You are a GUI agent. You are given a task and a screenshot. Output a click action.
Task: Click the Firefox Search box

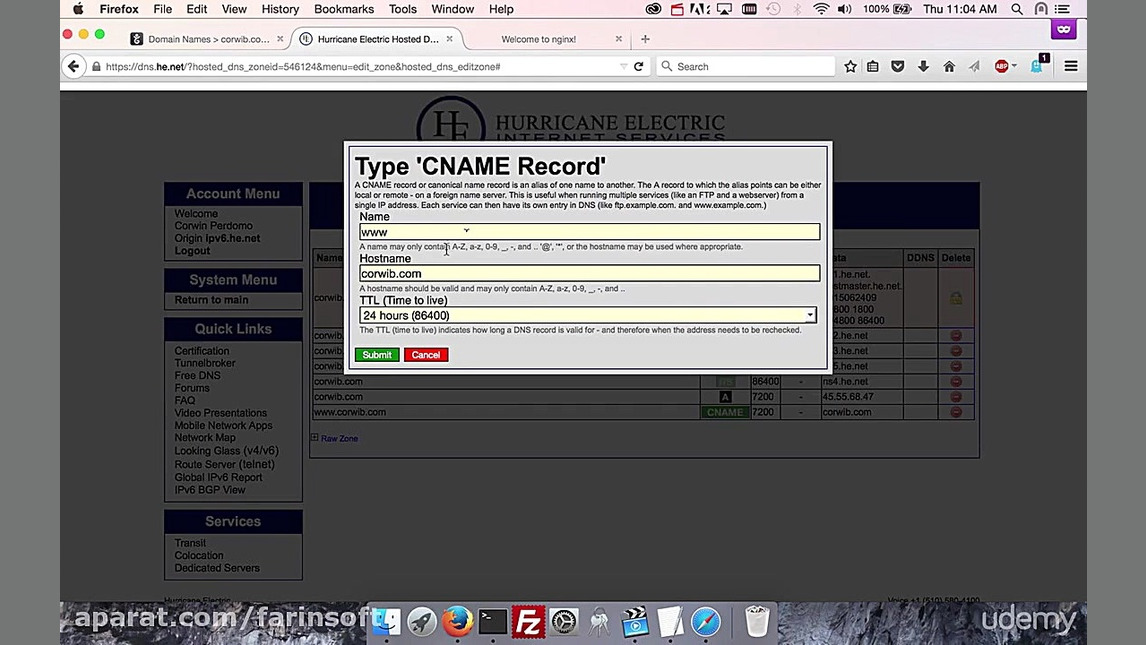point(745,66)
